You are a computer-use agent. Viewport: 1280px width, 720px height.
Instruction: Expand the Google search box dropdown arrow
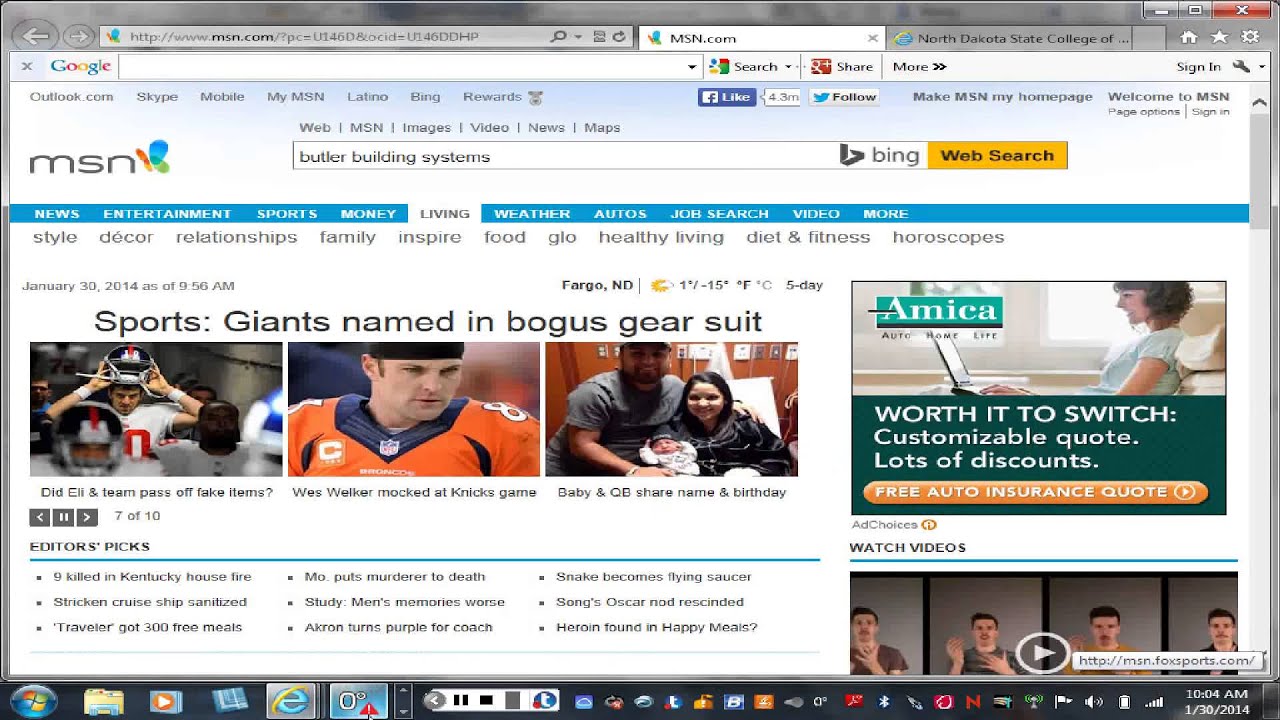692,67
